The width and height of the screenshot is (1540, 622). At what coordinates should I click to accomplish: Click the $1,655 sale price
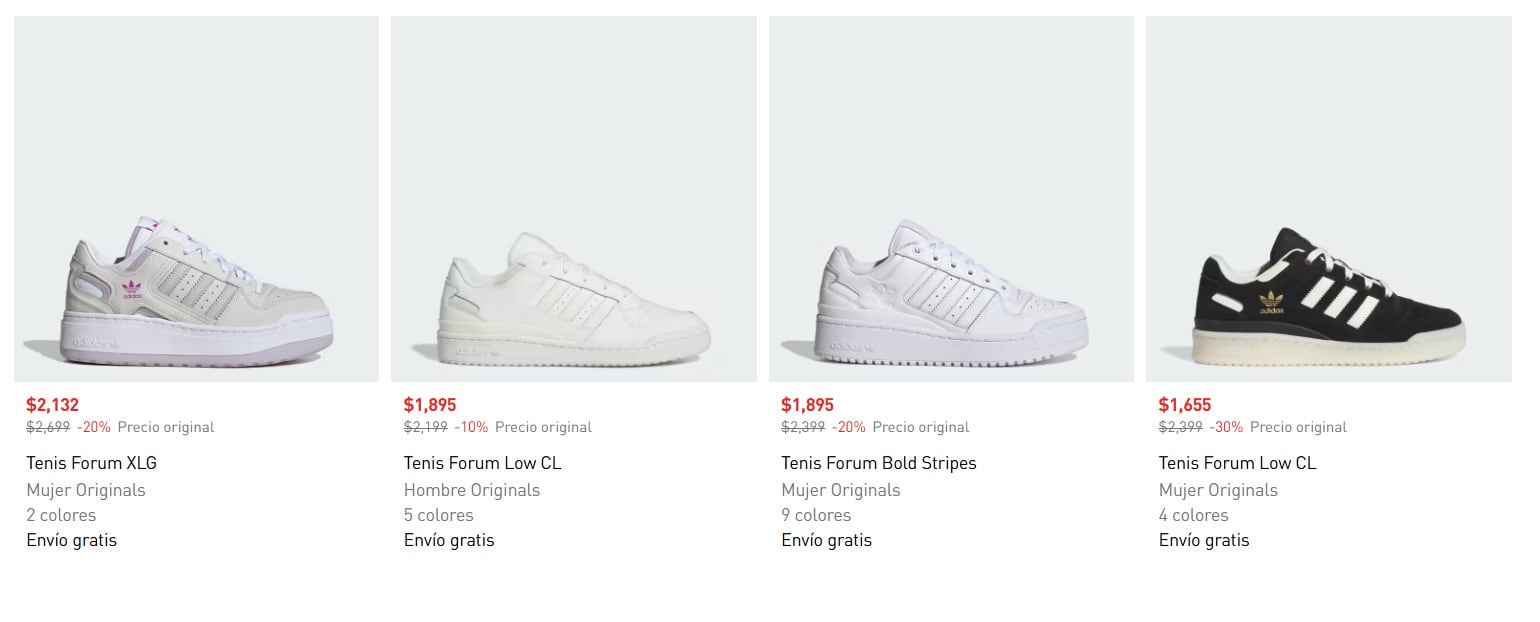pos(1184,404)
